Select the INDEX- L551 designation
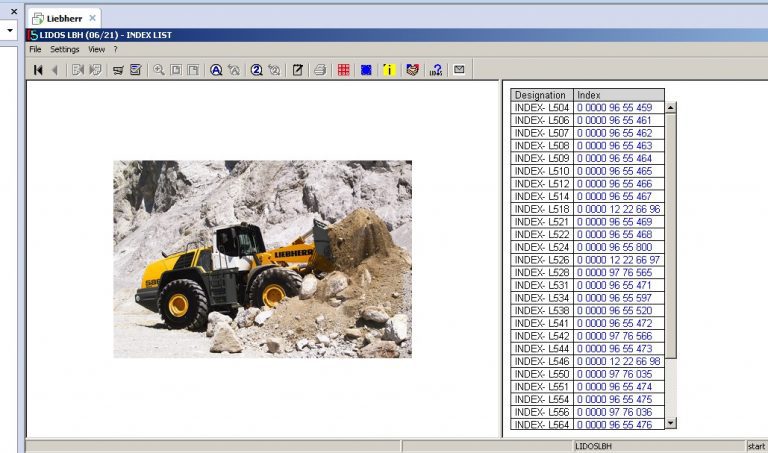The image size is (768, 453). coord(542,387)
